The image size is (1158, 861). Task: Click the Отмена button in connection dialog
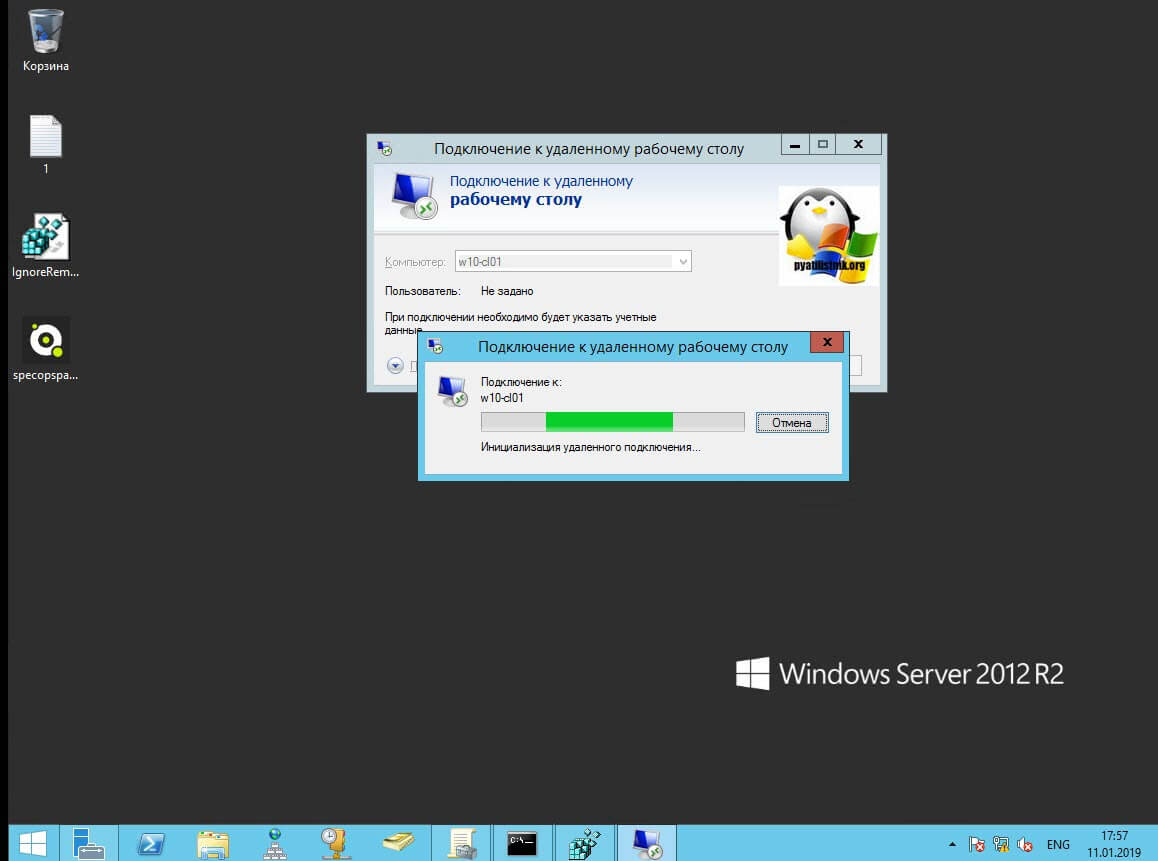(x=792, y=423)
